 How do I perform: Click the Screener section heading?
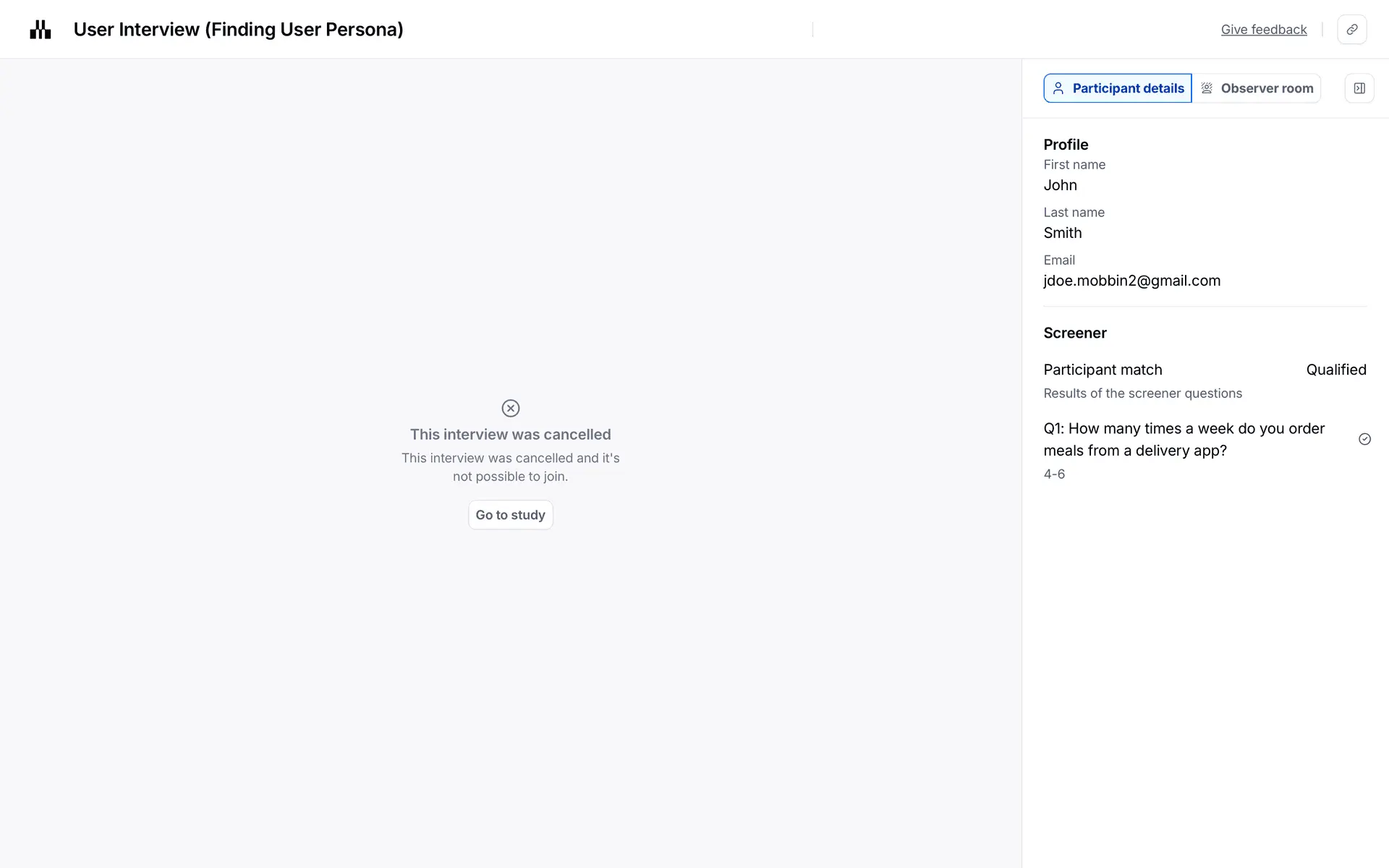click(1074, 333)
